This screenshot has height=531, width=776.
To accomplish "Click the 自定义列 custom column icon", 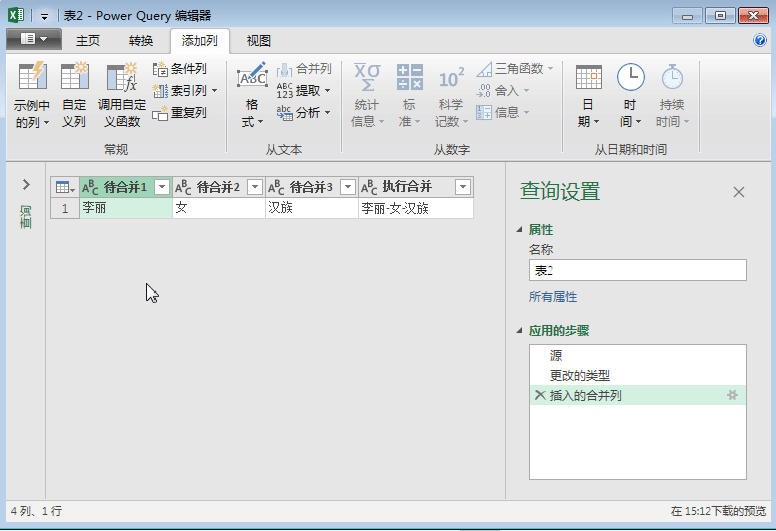I will pos(74,78).
